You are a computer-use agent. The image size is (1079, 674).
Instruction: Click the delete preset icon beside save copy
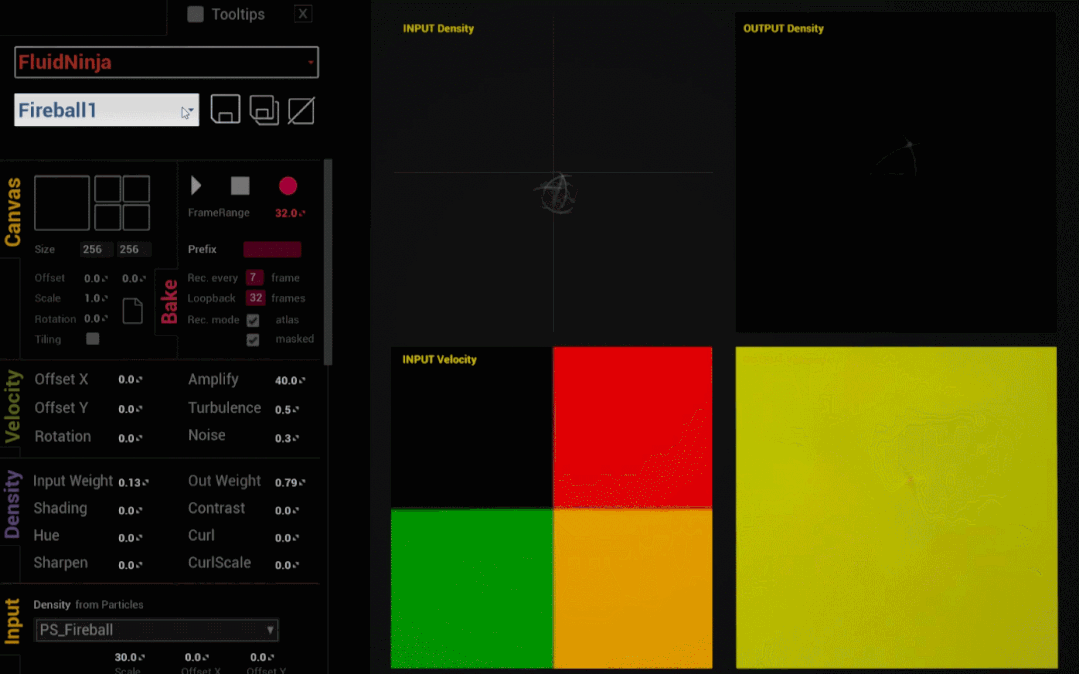click(301, 109)
